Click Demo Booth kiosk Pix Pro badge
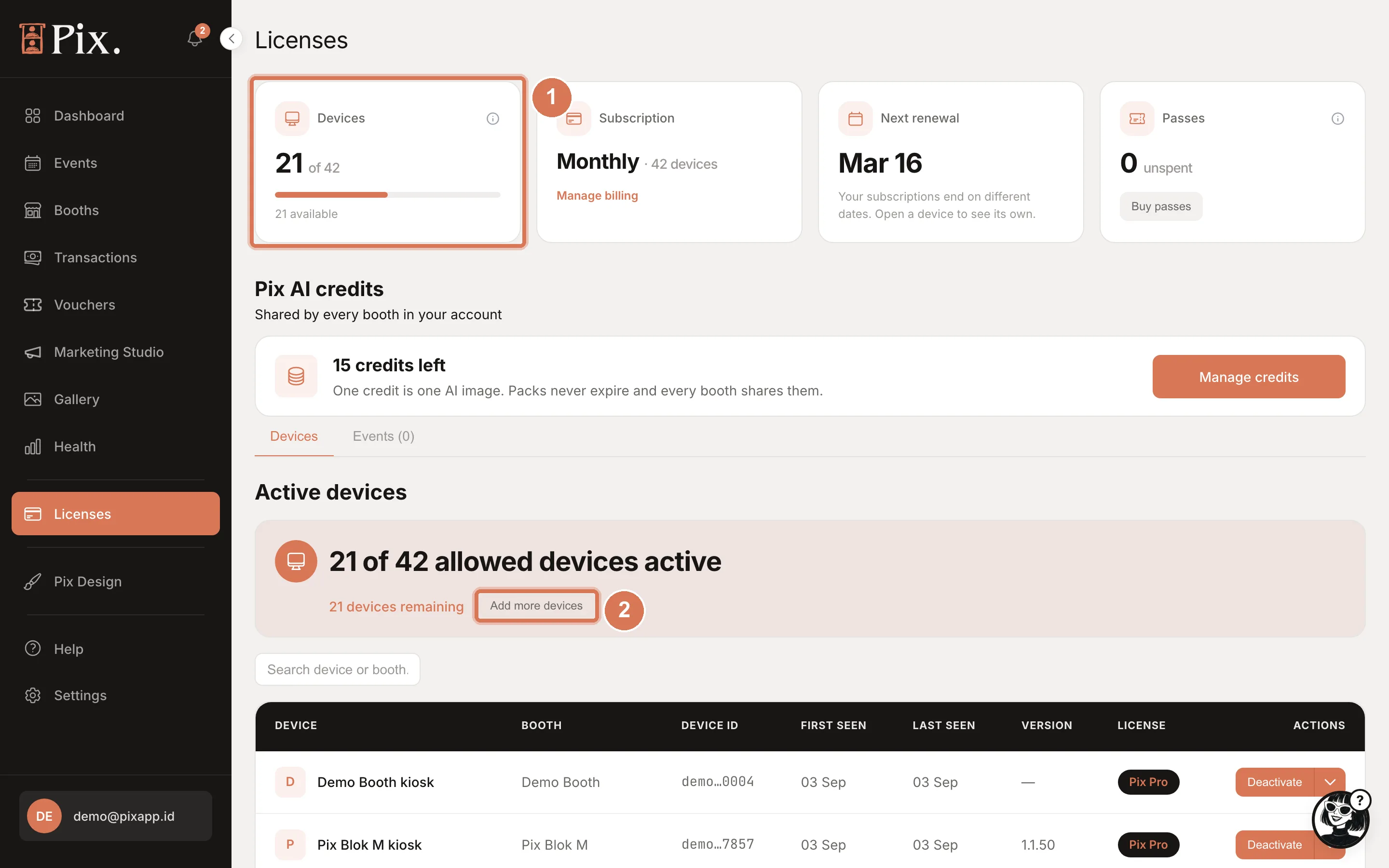 pyautogui.click(x=1148, y=782)
